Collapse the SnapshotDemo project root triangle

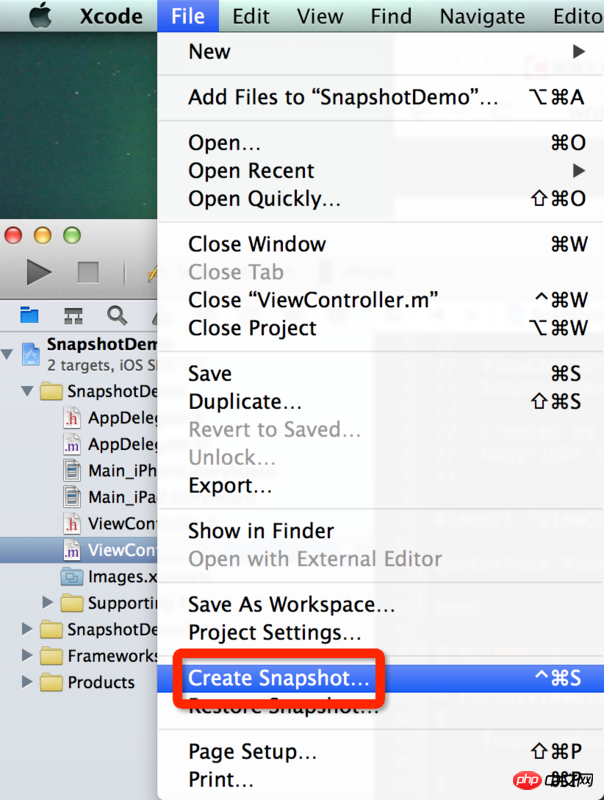[x=9, y=354]
